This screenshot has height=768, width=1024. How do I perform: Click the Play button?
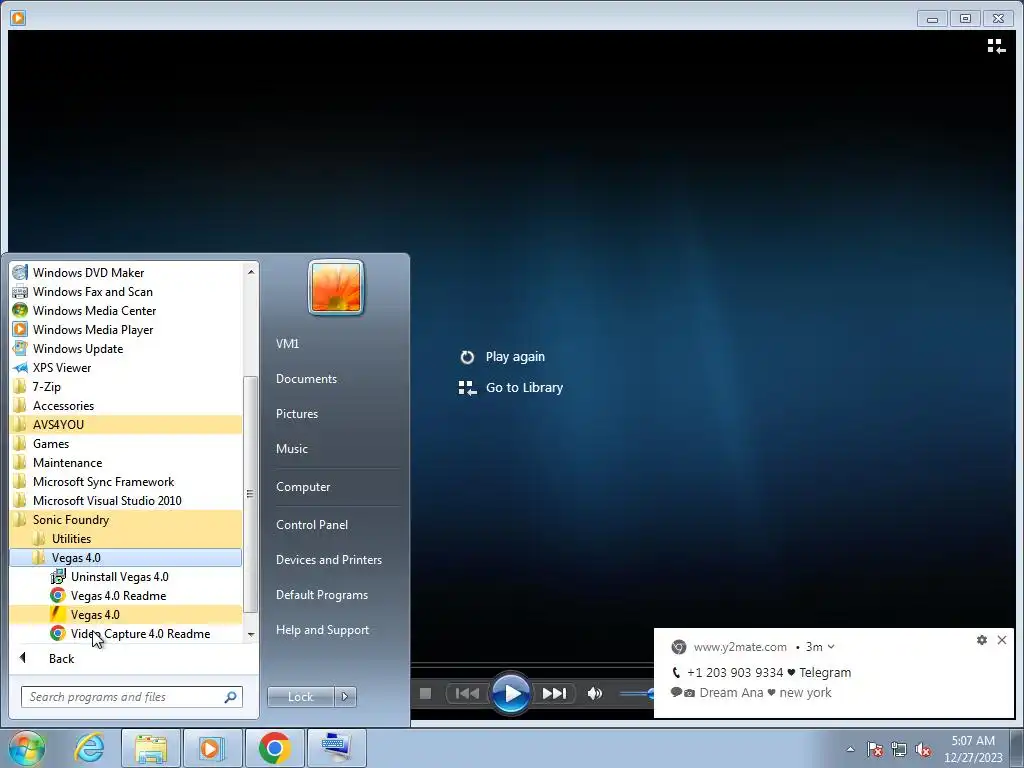[x=511, y=693]
